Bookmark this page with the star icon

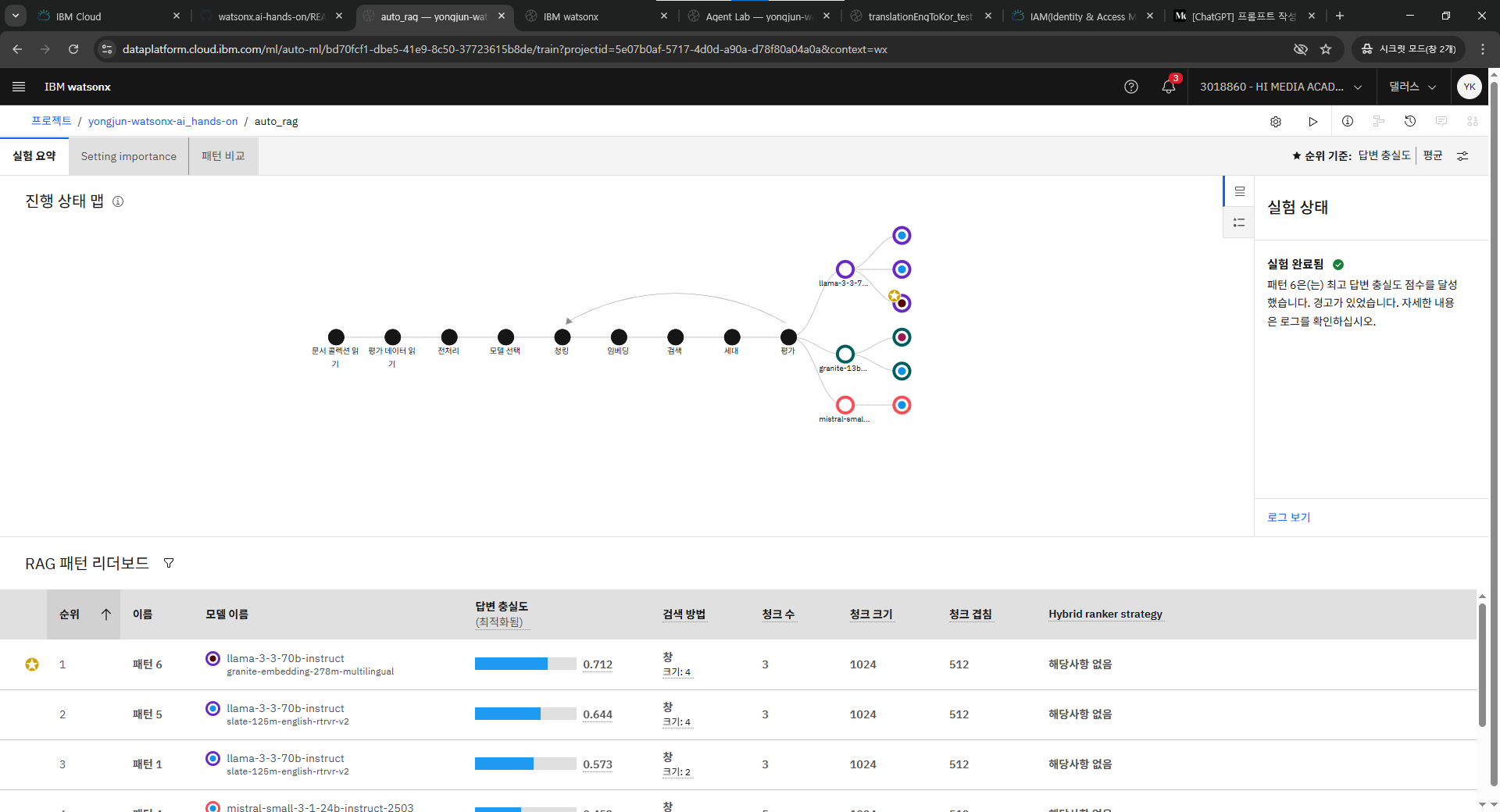pos(1326,49)
